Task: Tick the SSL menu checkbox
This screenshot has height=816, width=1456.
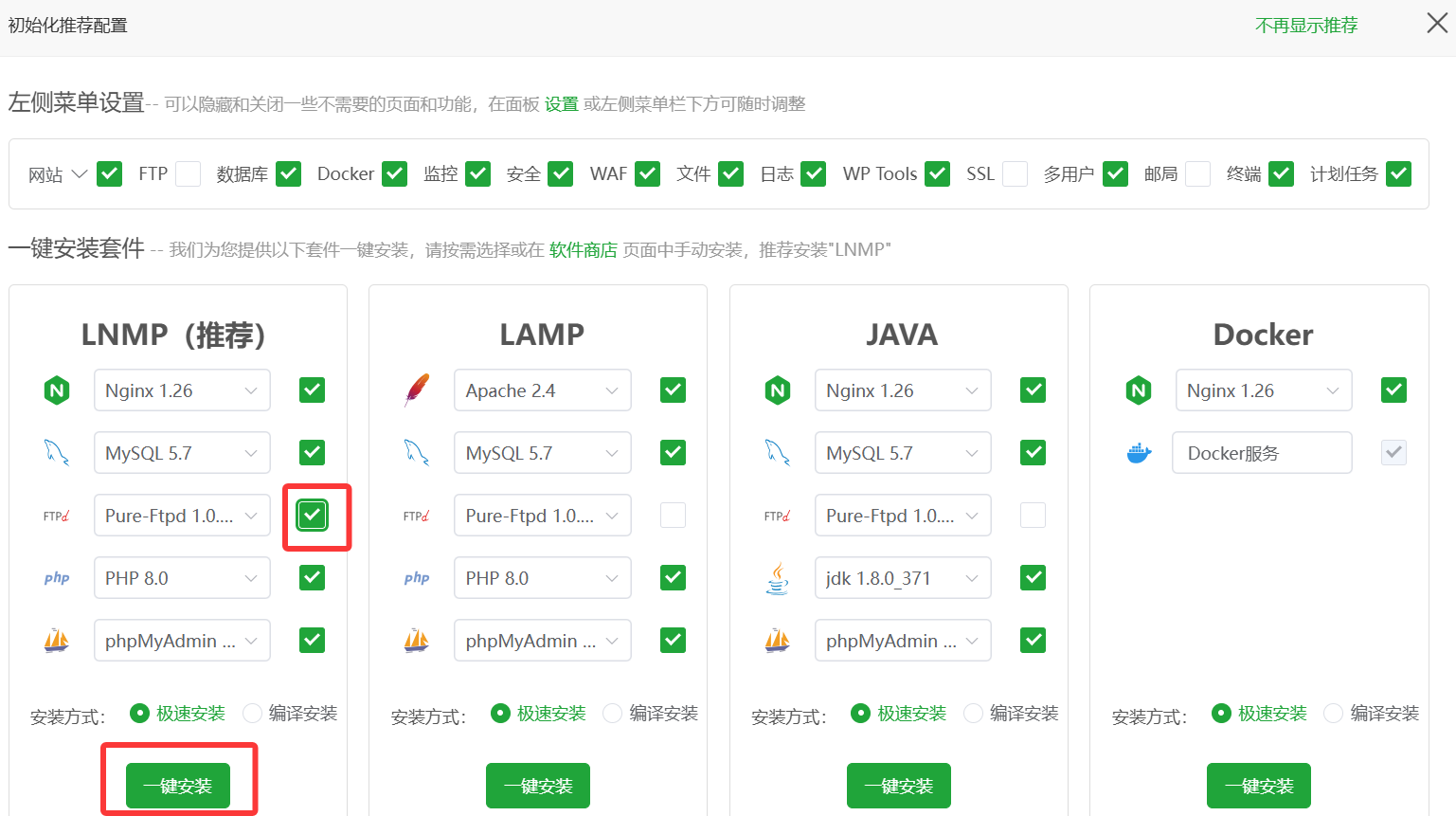Action: coord(1015,174)
